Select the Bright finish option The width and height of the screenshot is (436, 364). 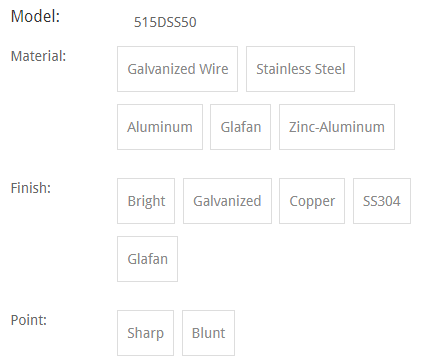point(146,201)
